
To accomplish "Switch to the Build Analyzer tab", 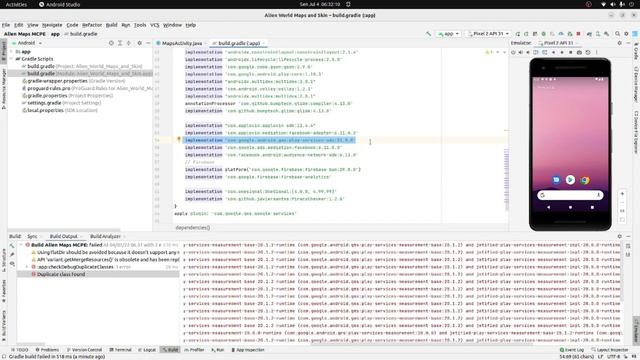I will [105, 236].
